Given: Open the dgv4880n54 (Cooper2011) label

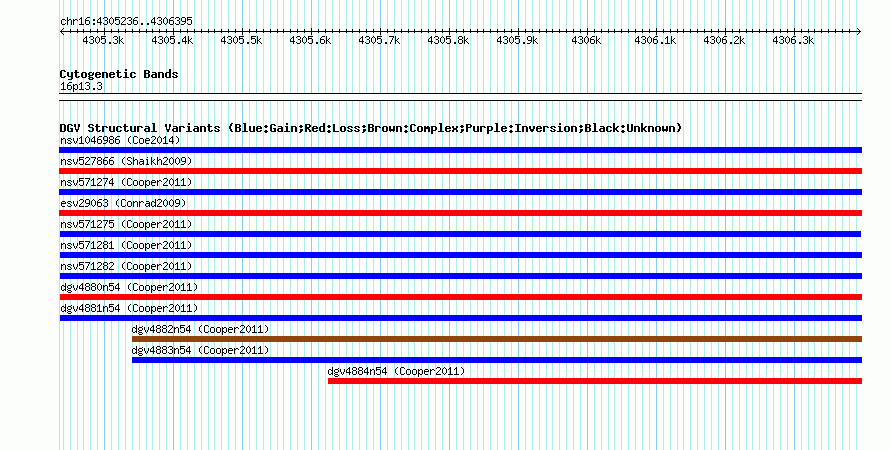Looking at the screenshot, I should [129, 287].
